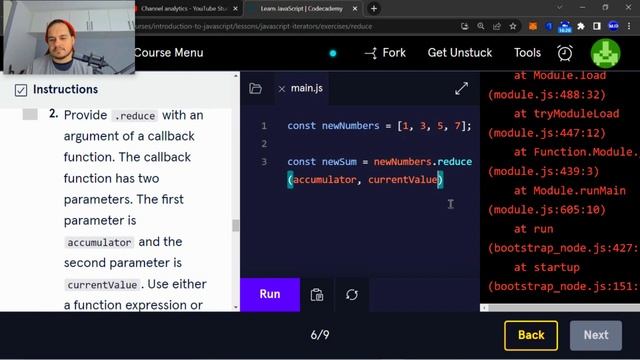
Task: Click line number 1 in editor
Action: [264, 126]
